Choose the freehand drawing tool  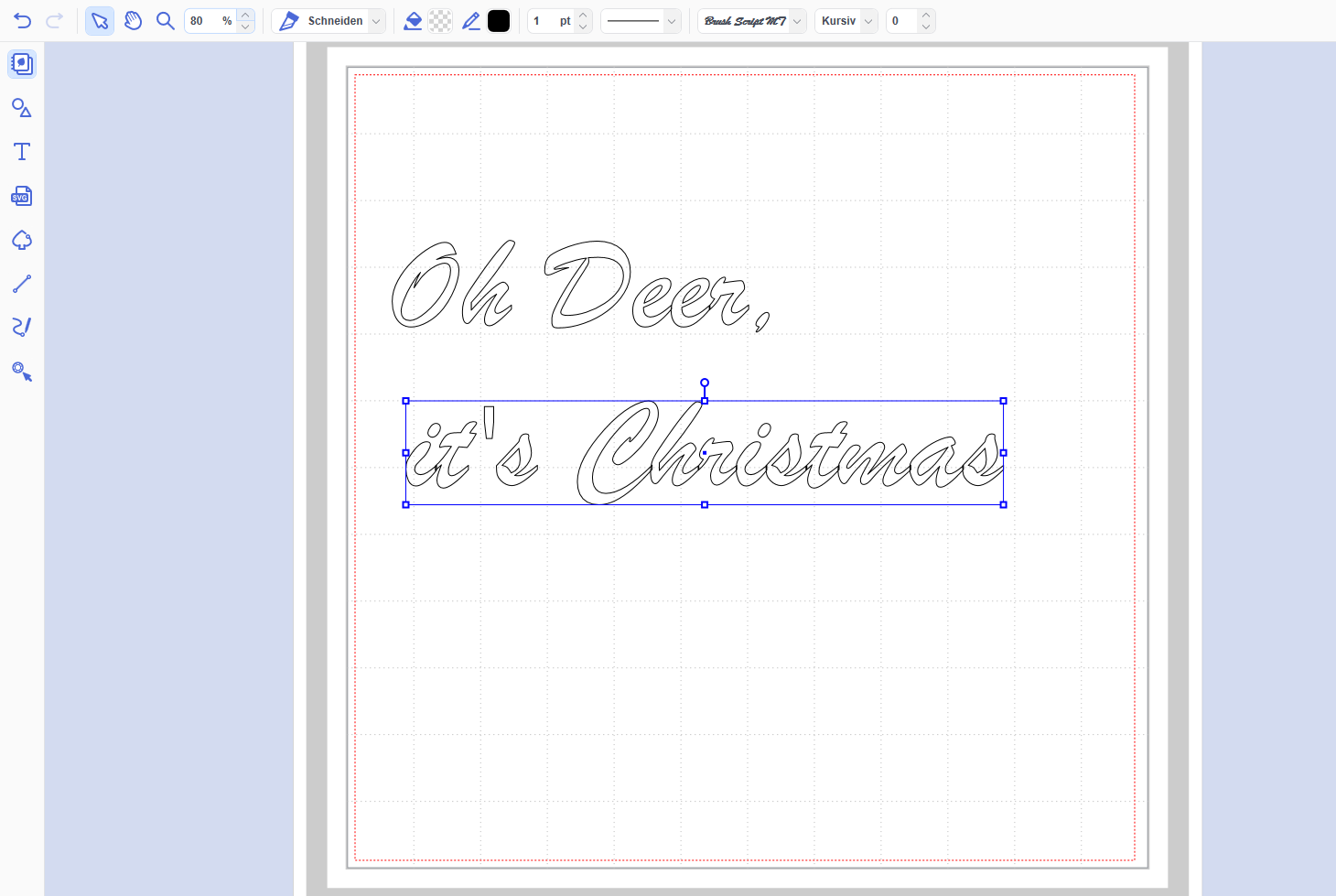22,327
